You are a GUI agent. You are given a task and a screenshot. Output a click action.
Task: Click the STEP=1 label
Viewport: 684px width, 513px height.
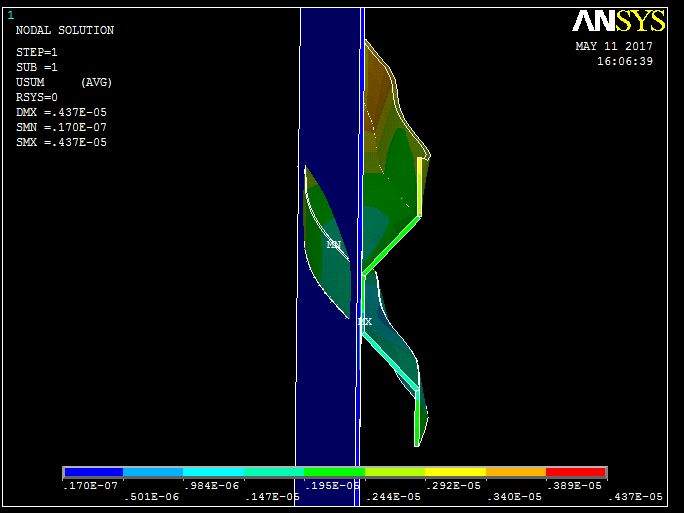[37, 52]
